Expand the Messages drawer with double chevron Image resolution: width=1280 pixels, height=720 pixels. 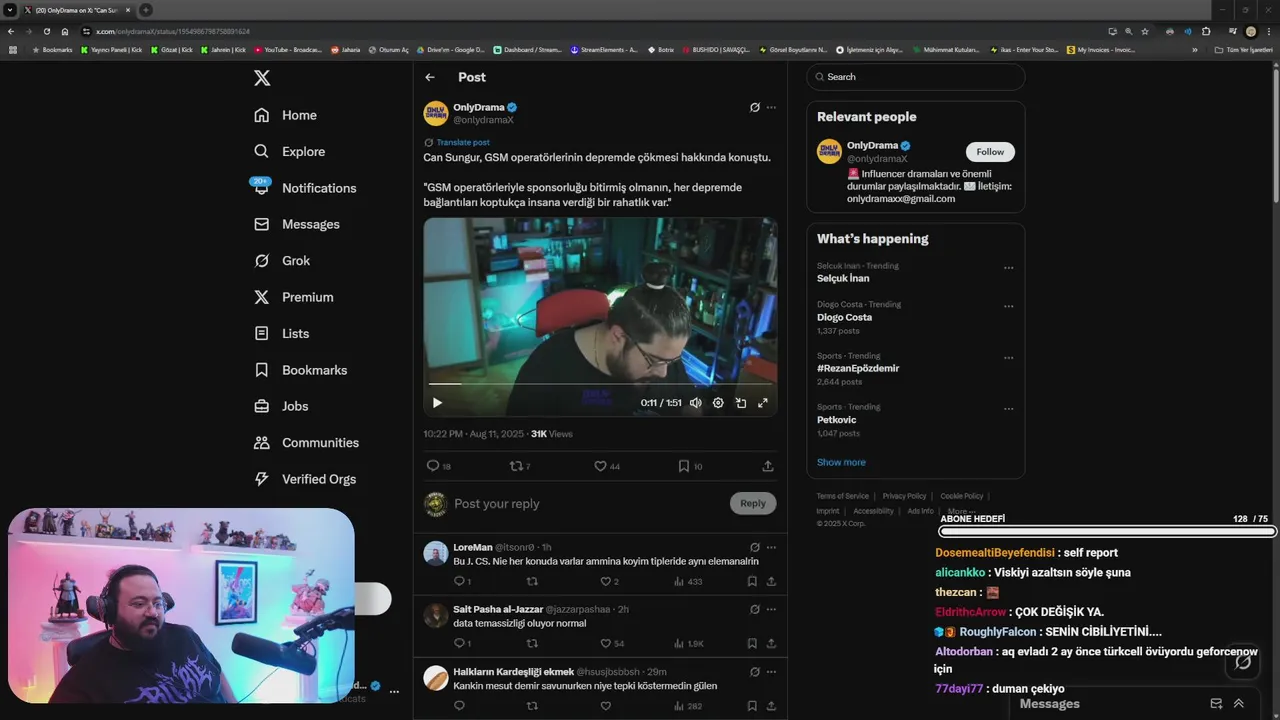click(x=1239, y=704)
